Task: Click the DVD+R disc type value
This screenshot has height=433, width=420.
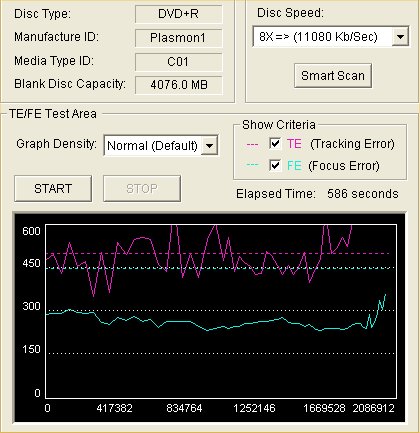Action: coord(178,14)
